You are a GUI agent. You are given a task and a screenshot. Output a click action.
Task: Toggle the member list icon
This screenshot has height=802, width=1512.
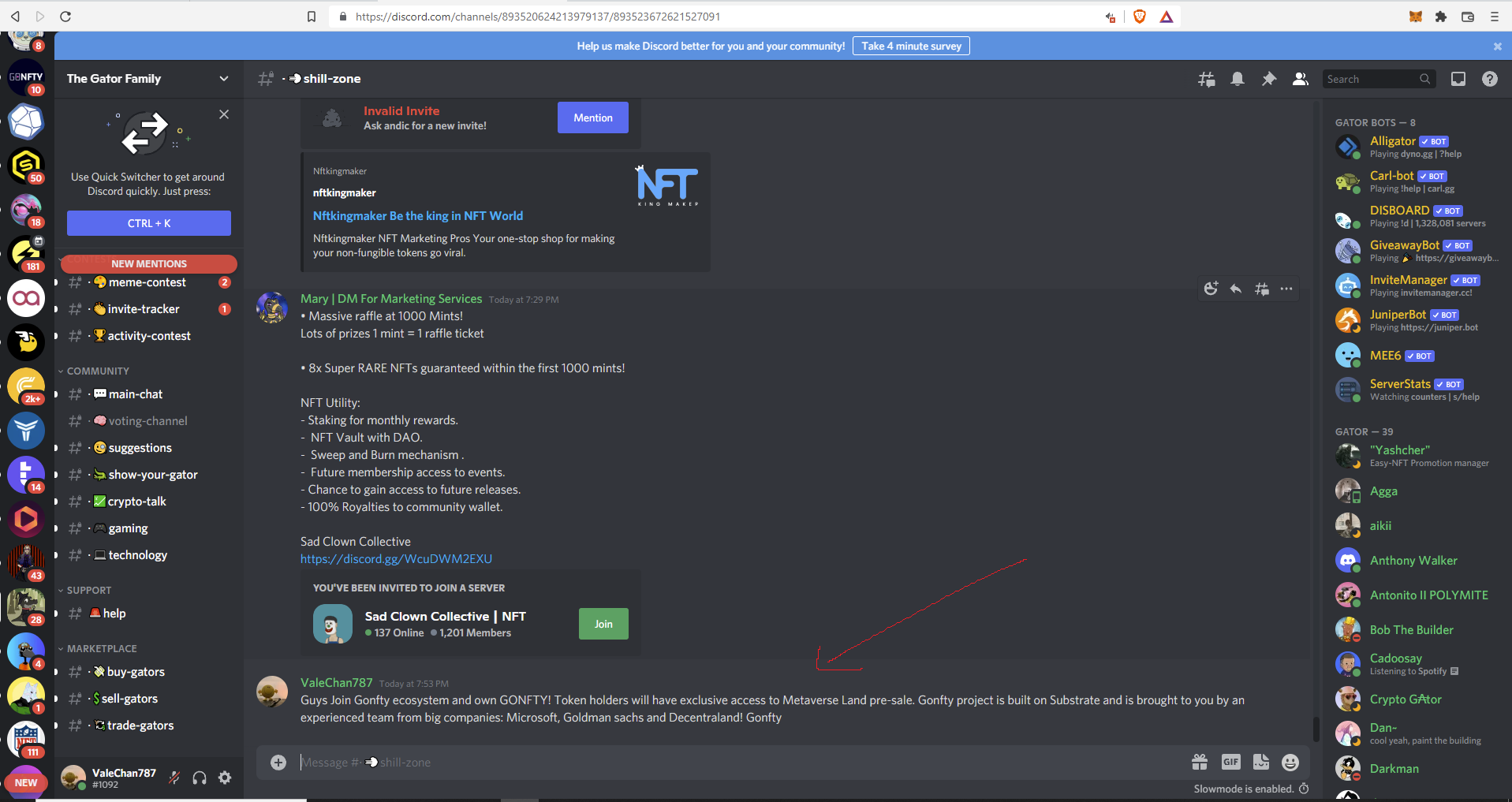pos(1301,79)
